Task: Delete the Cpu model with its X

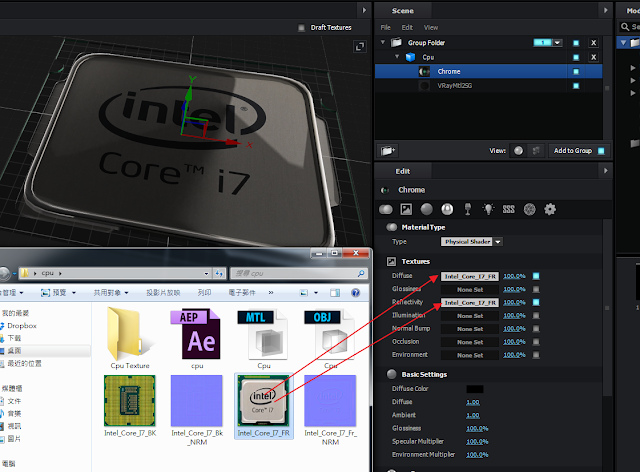Action: 593,57
